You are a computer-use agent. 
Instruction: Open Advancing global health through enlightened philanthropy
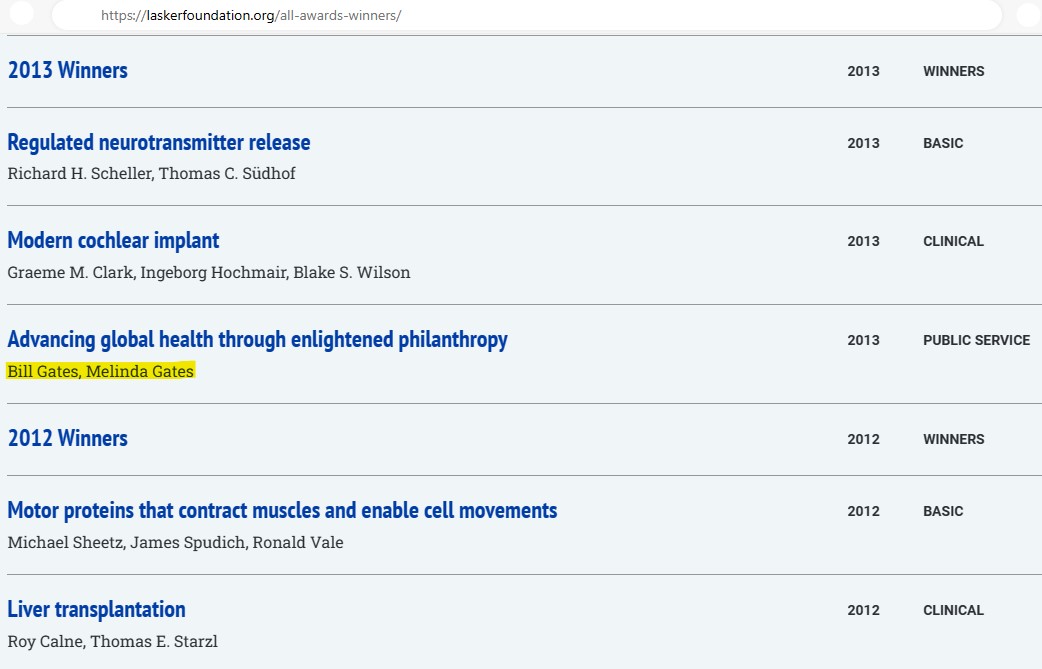[257, 339]
